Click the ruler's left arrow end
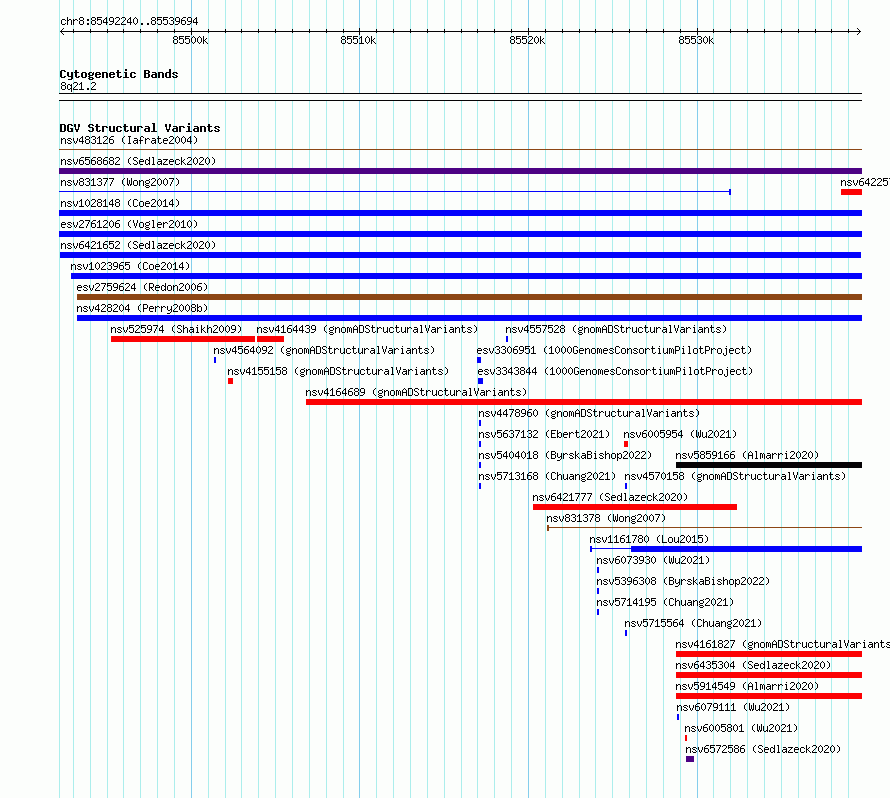The width and height of the screenshot is (890, 798). [62, 31]
